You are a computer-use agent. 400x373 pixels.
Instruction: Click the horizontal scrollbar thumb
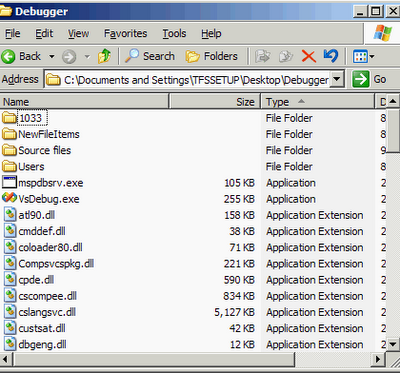[154, 359]
